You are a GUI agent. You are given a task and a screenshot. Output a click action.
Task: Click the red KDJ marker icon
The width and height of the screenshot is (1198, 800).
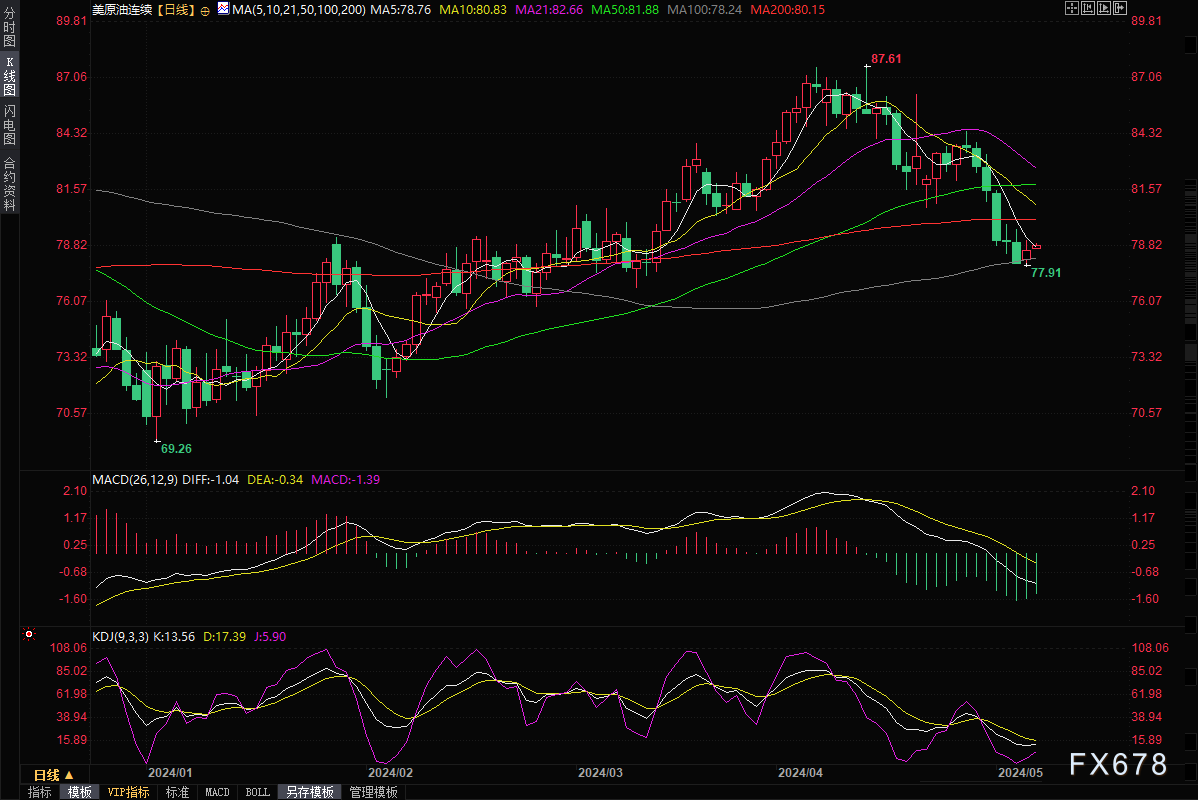(29, 634)
